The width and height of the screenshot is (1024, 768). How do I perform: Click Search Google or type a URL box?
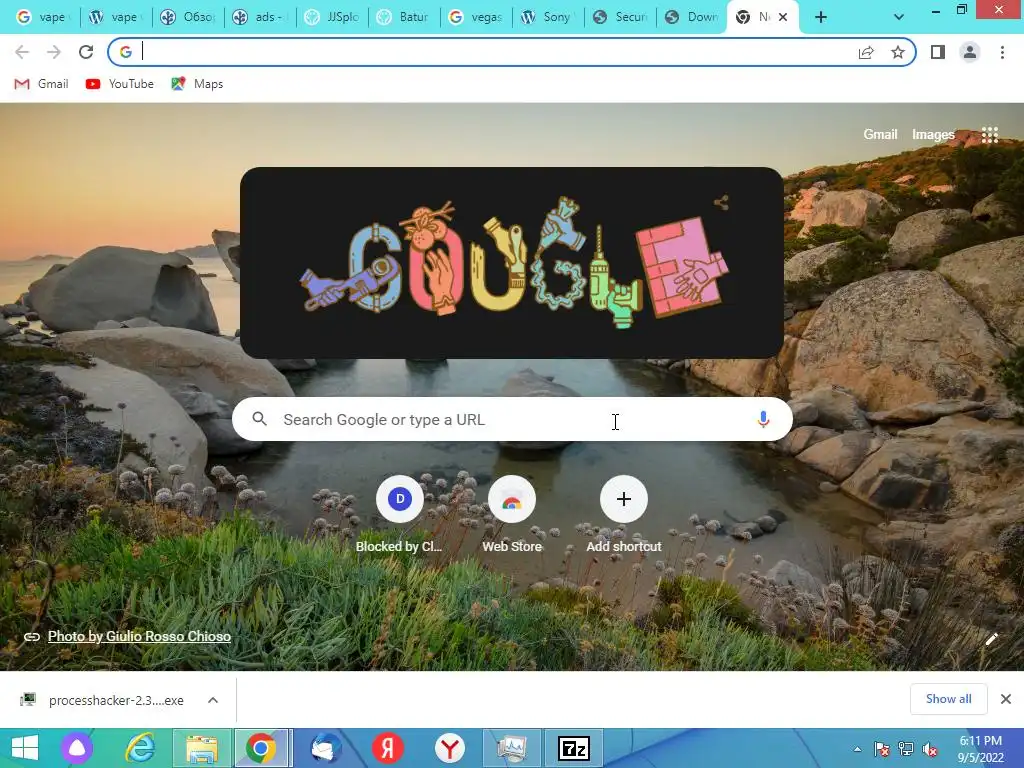[512, 419]
